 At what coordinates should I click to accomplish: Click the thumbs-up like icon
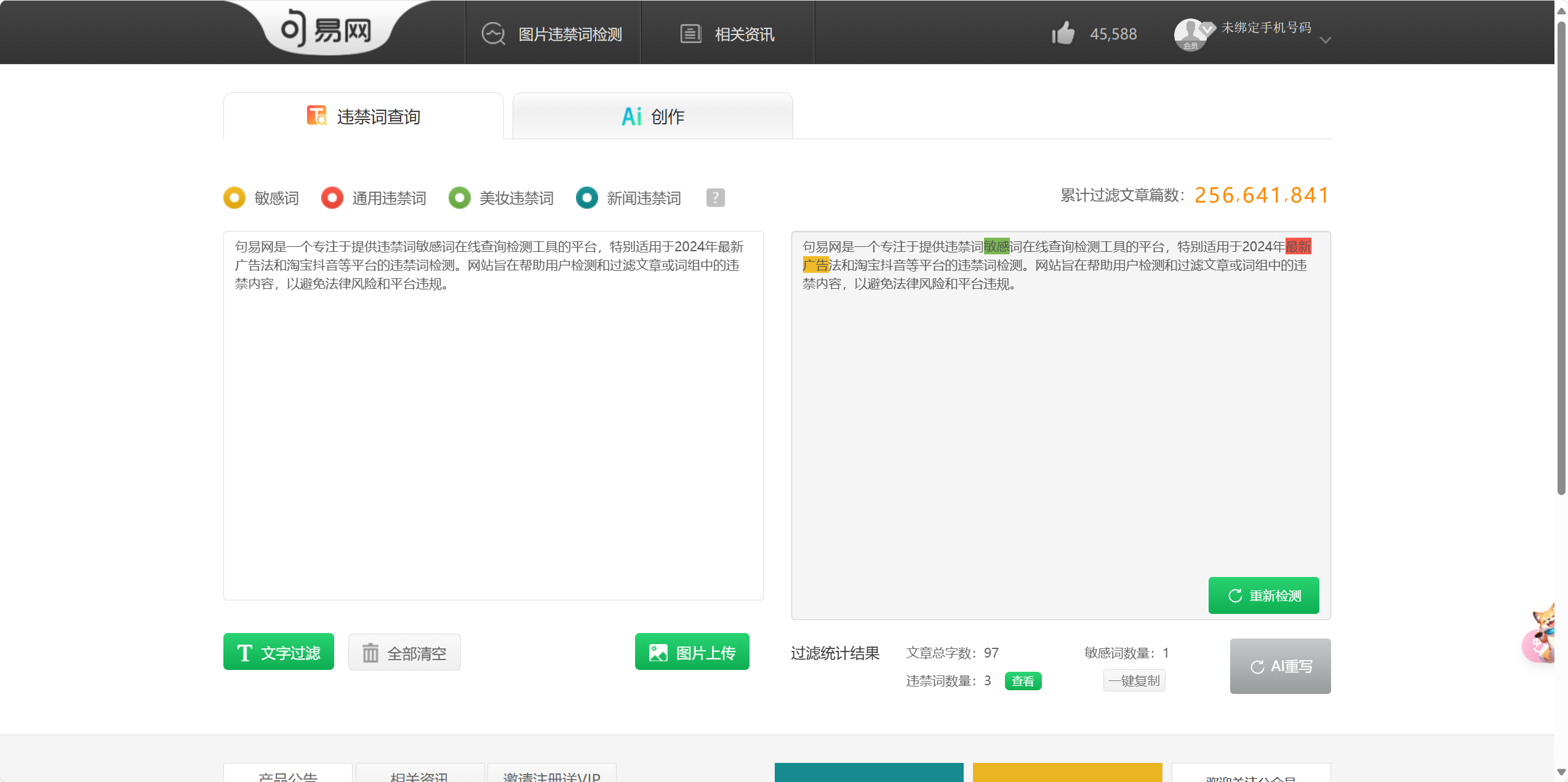[1063, 33]
